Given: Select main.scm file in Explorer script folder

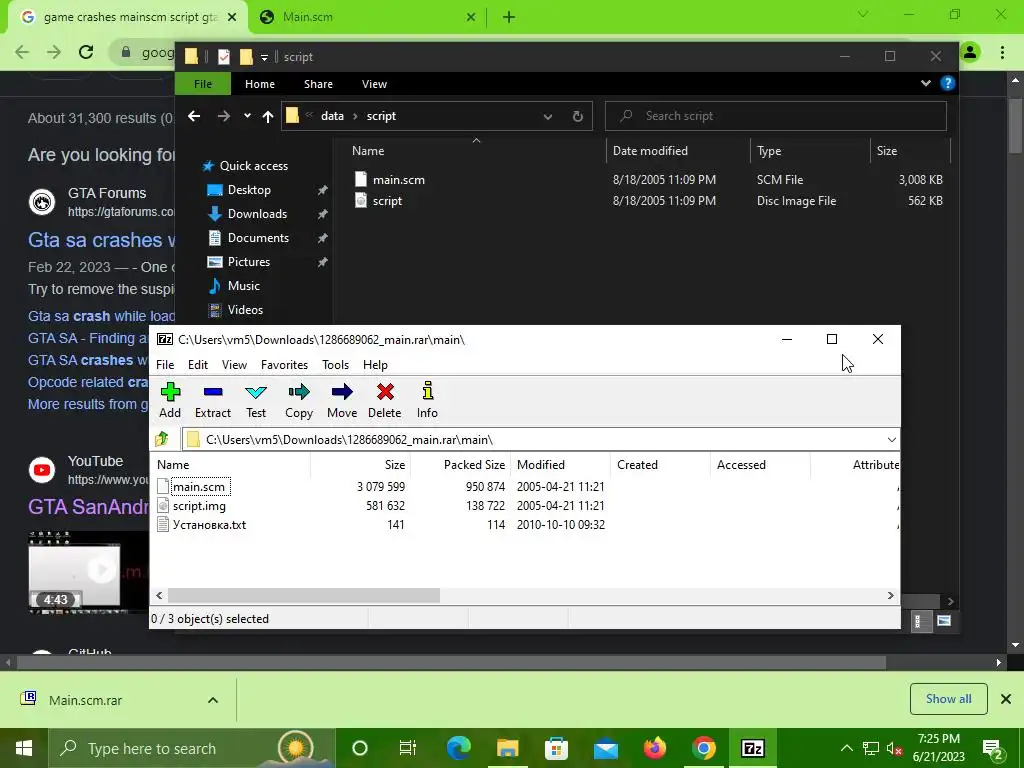Looking at the screenshot, I should [398, 180].
